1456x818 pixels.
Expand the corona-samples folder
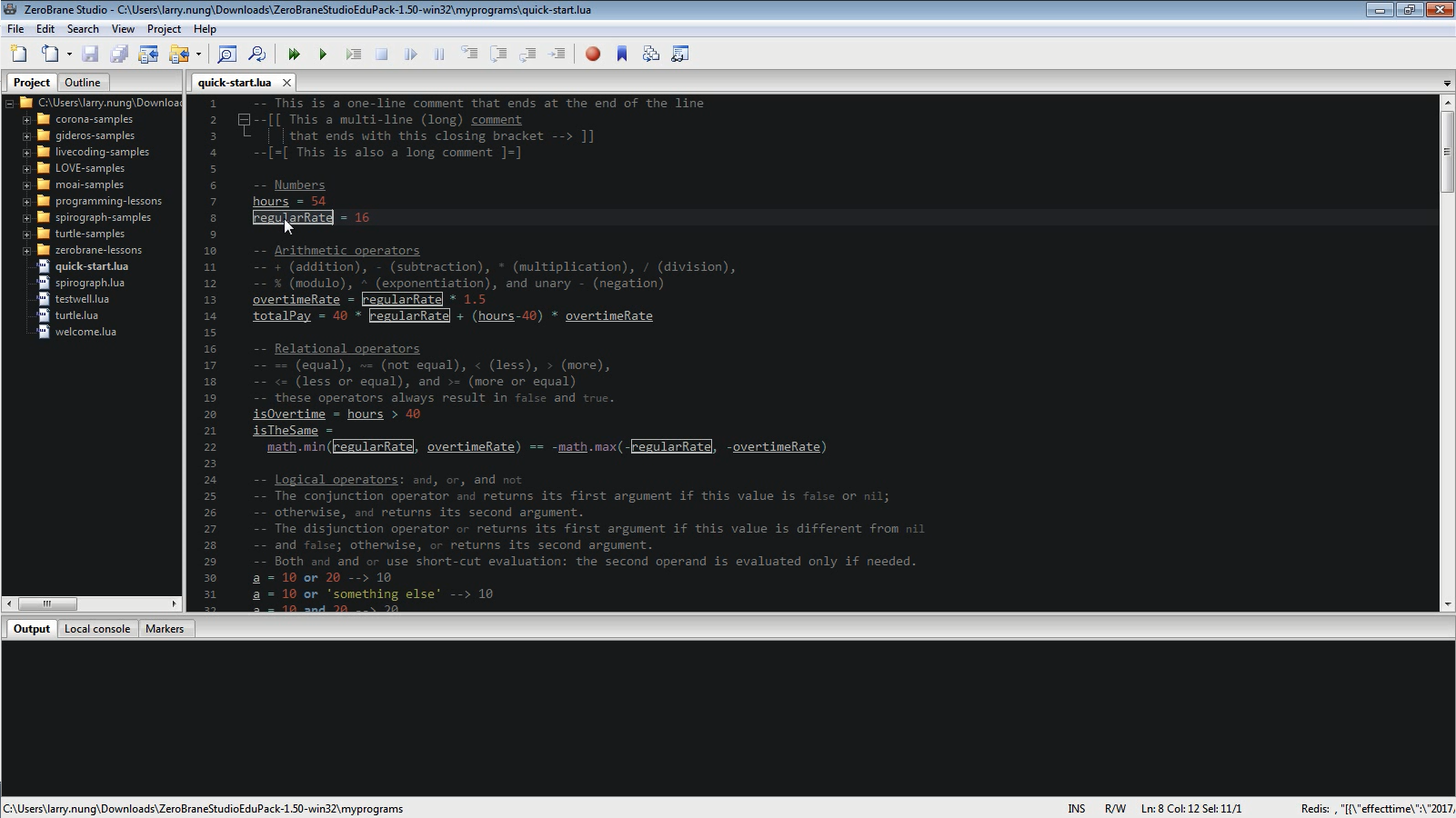(x=26, y=119)
